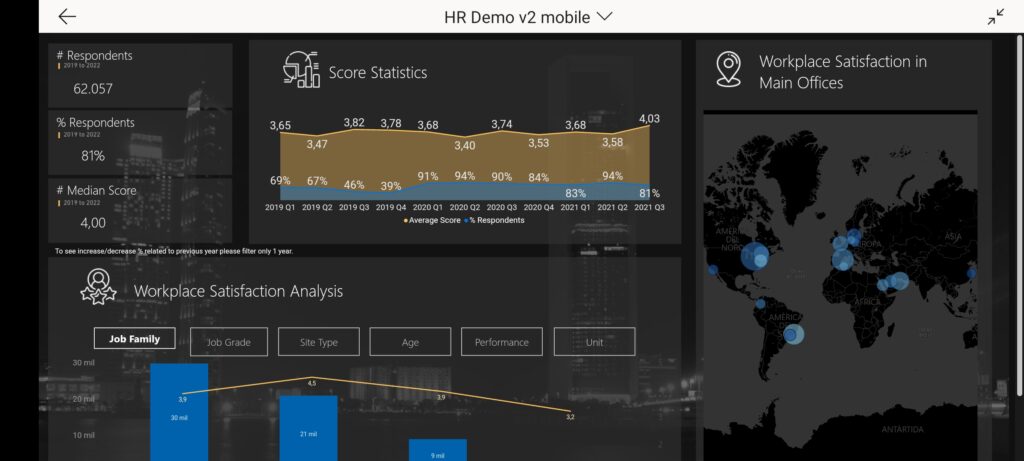Viewport: 1024px width, 461px height.
Task: Switch to Performance breakdown
Action: (501, 342)
